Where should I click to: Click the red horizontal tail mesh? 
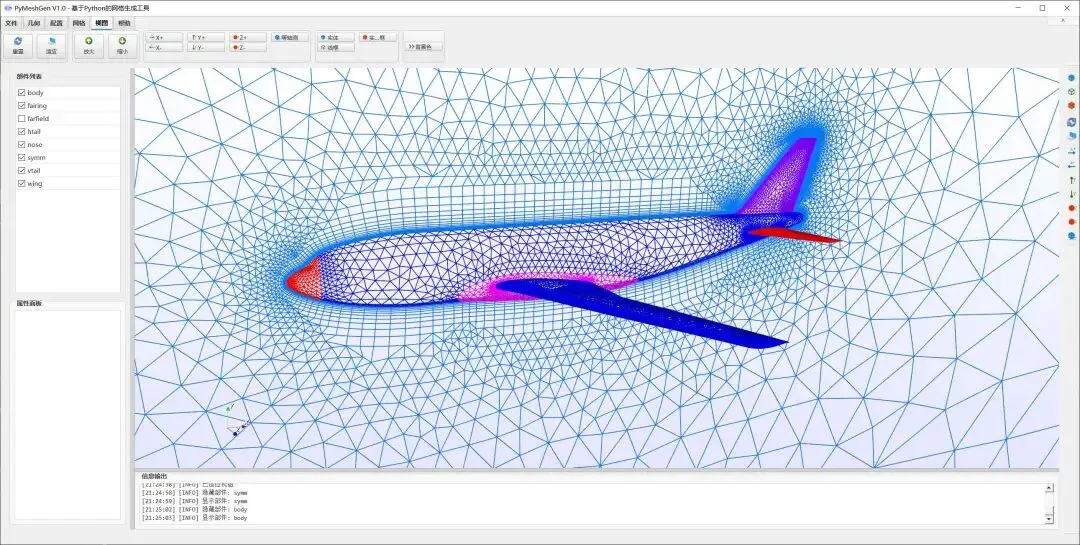tap(796, 236)
